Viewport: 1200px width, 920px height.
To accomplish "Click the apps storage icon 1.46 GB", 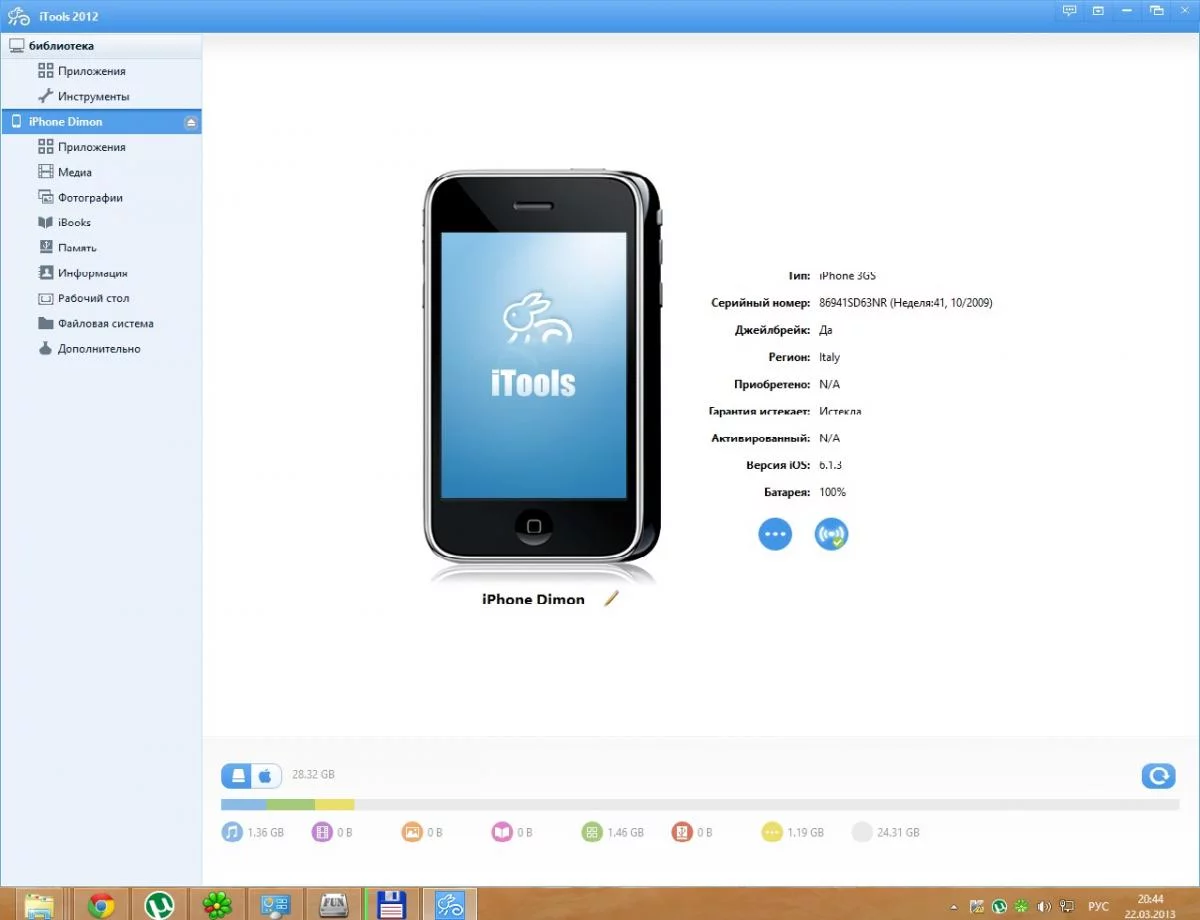I will pyautogui.click(x=592, y=832).
